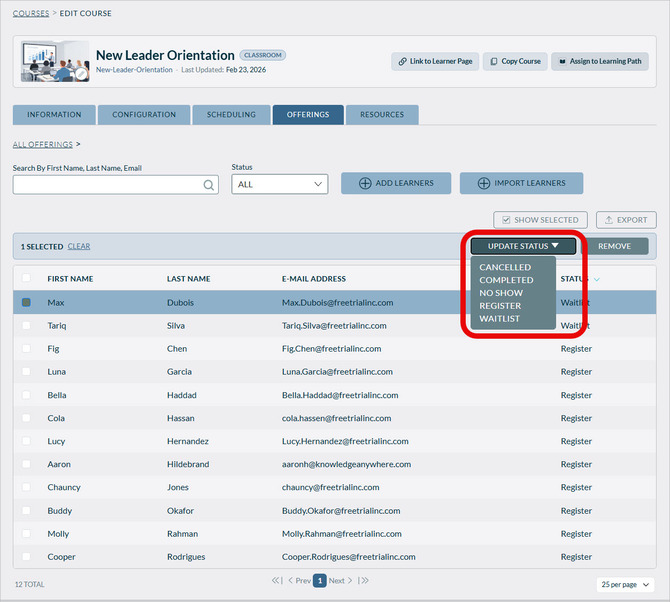Click the Next page link
The image size is (670, 602).
tap(340, 581)
